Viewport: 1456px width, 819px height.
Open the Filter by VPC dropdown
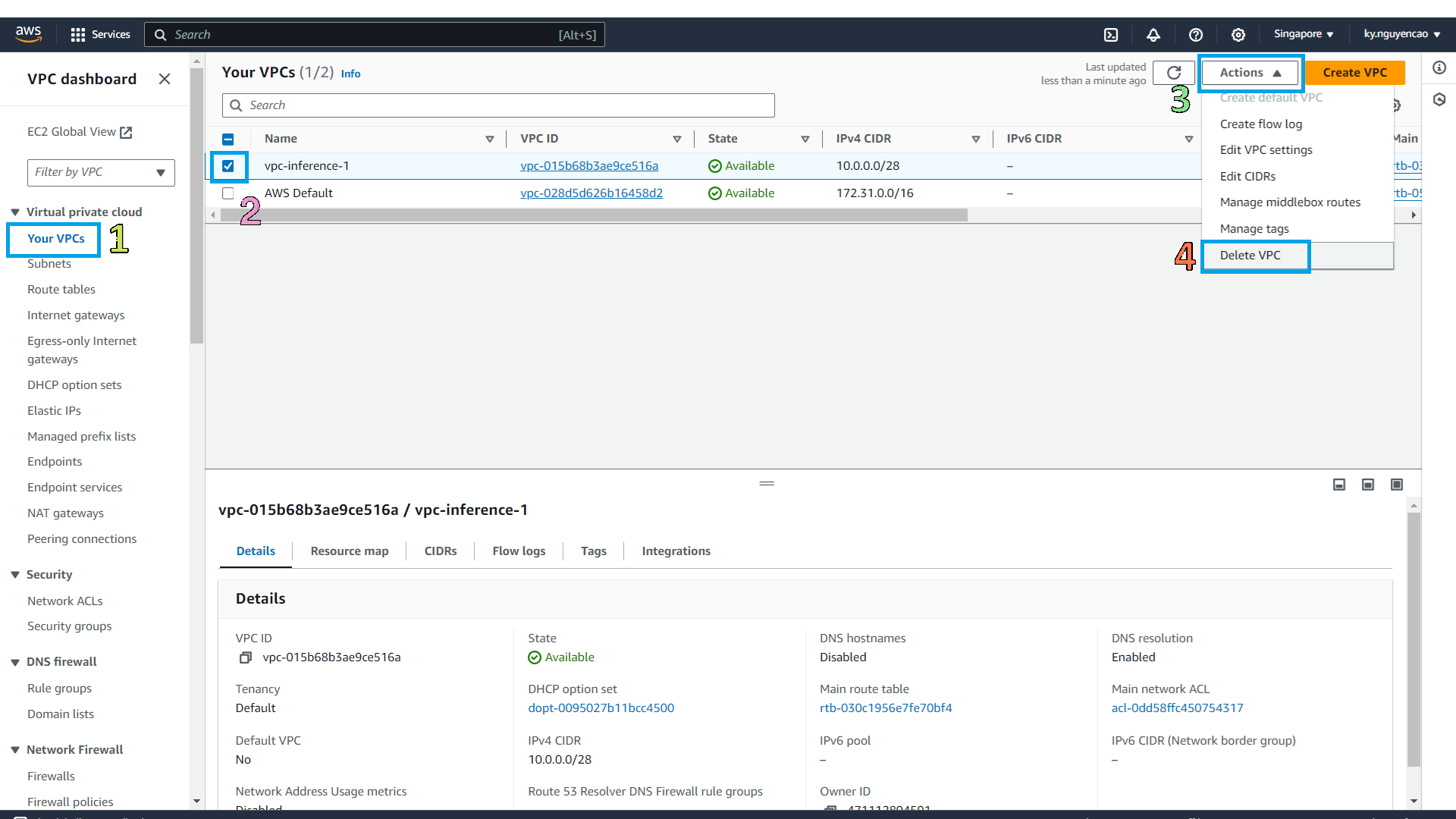101,172
